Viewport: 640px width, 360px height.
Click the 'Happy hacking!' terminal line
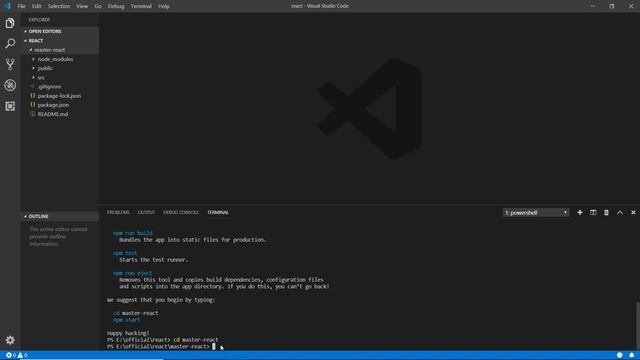pos(128,333)
